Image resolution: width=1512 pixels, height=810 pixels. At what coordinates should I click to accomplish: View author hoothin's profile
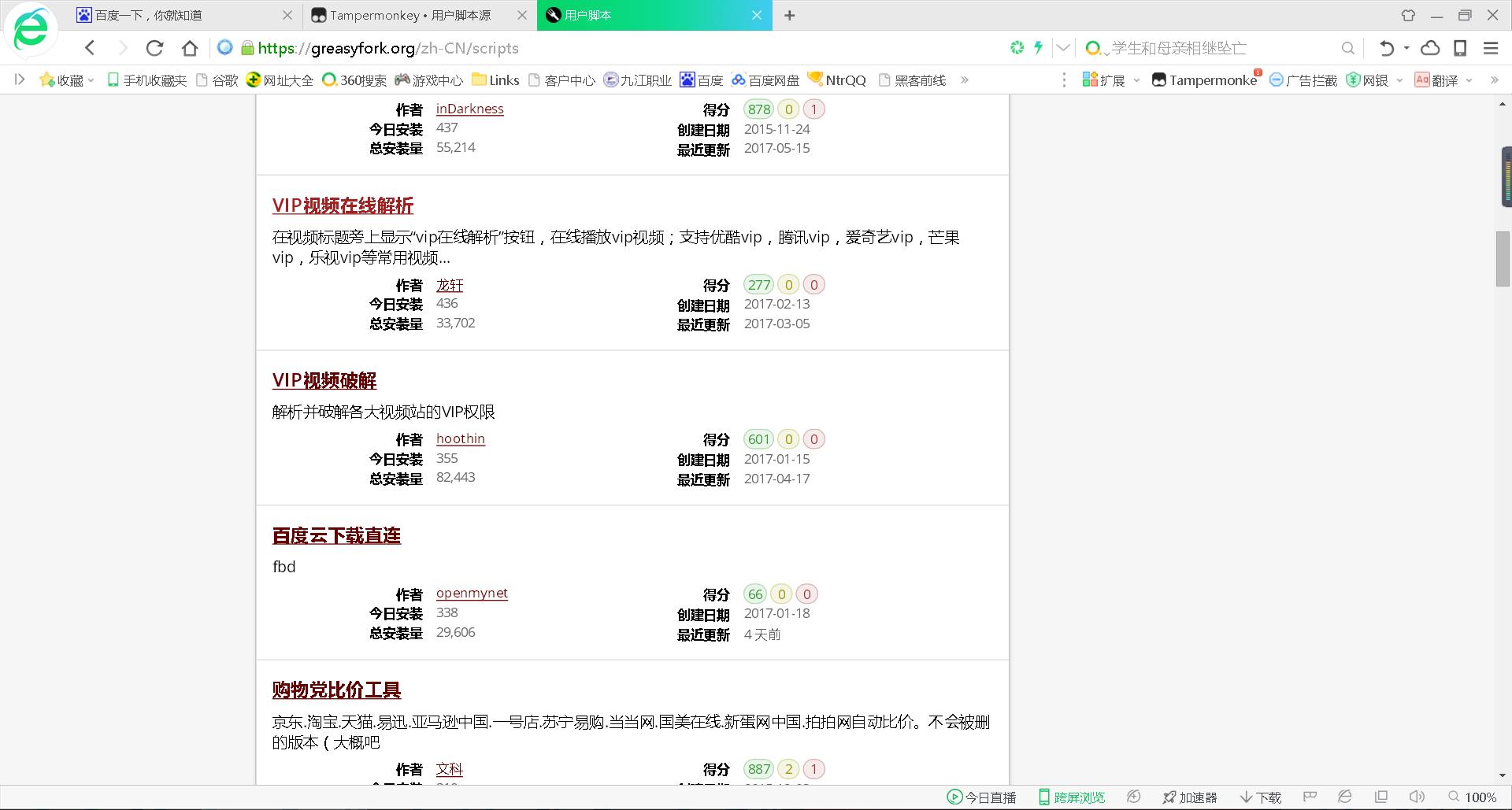[x=460, y=438]
